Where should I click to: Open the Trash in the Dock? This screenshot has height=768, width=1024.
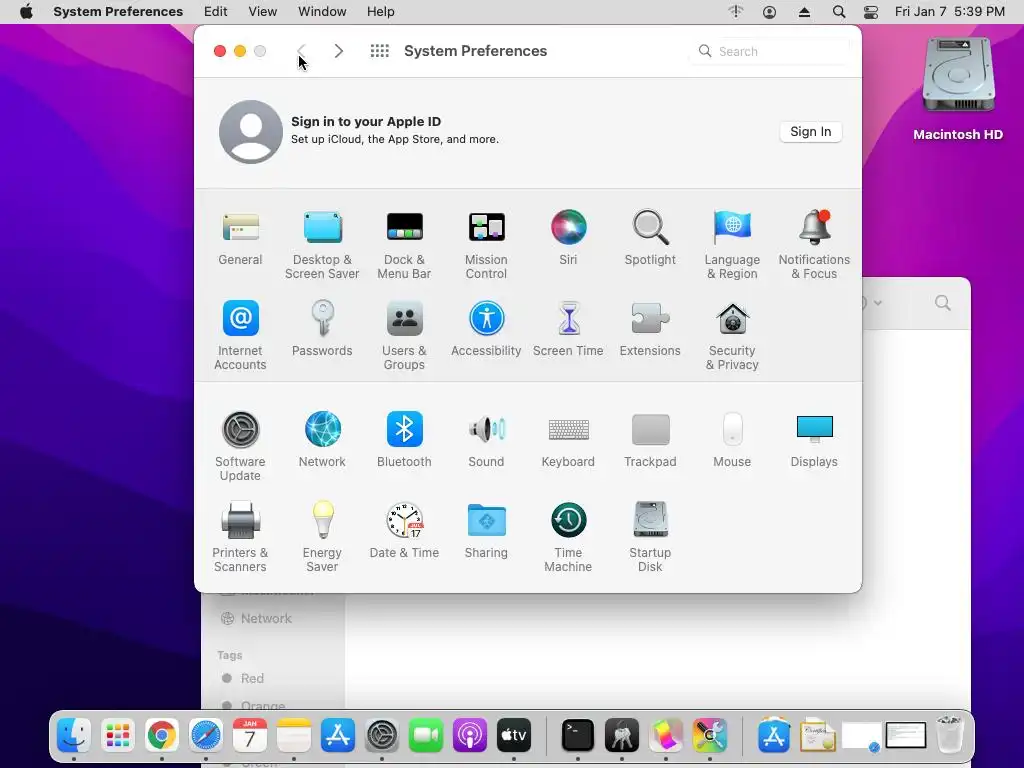[x=950, y=735]
